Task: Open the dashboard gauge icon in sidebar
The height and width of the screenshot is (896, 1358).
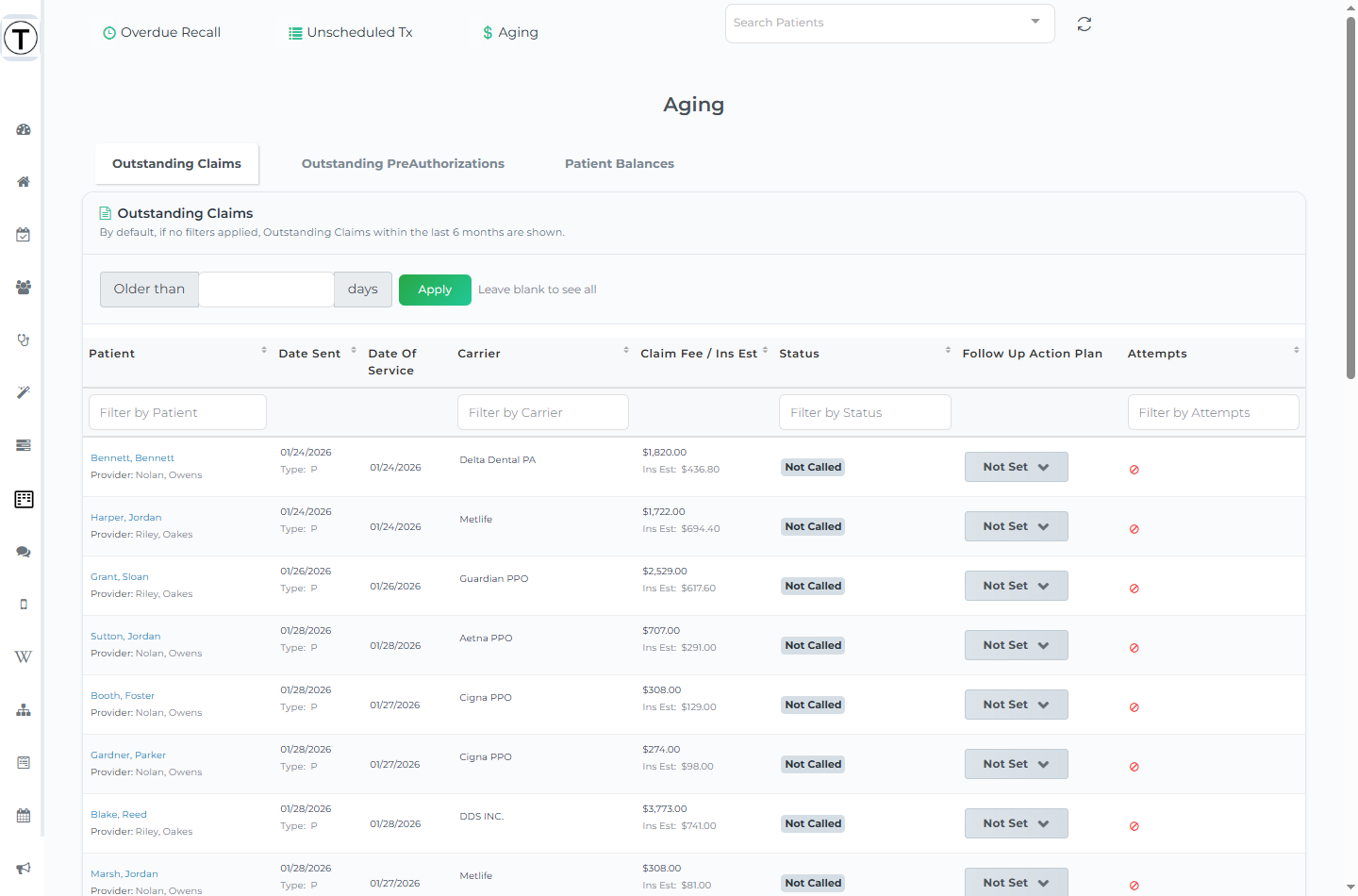Action: tap(24, 129)
